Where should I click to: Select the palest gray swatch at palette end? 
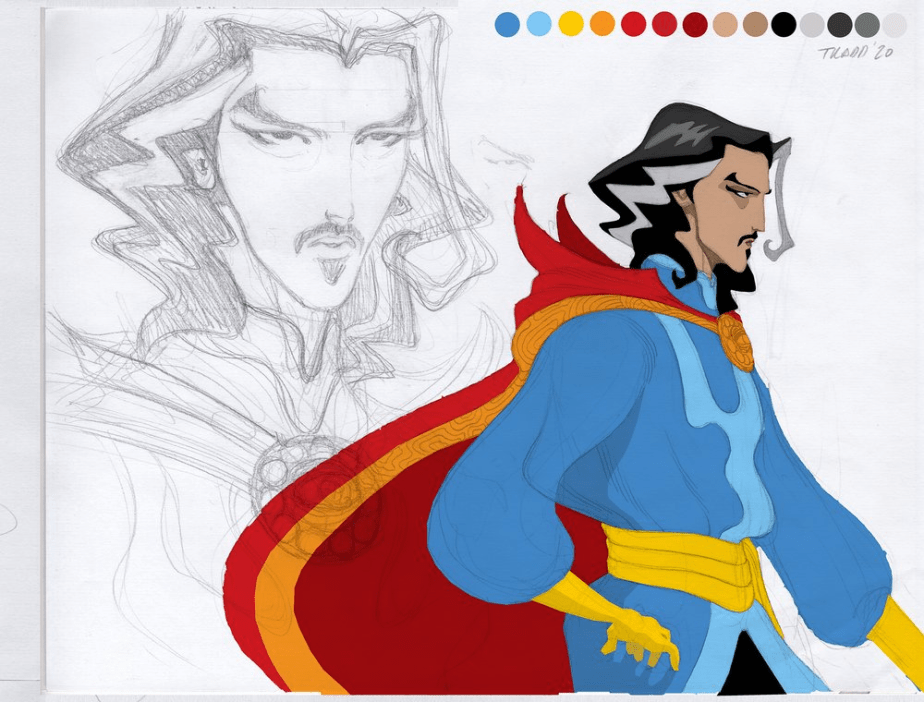(x=894, y=24)
